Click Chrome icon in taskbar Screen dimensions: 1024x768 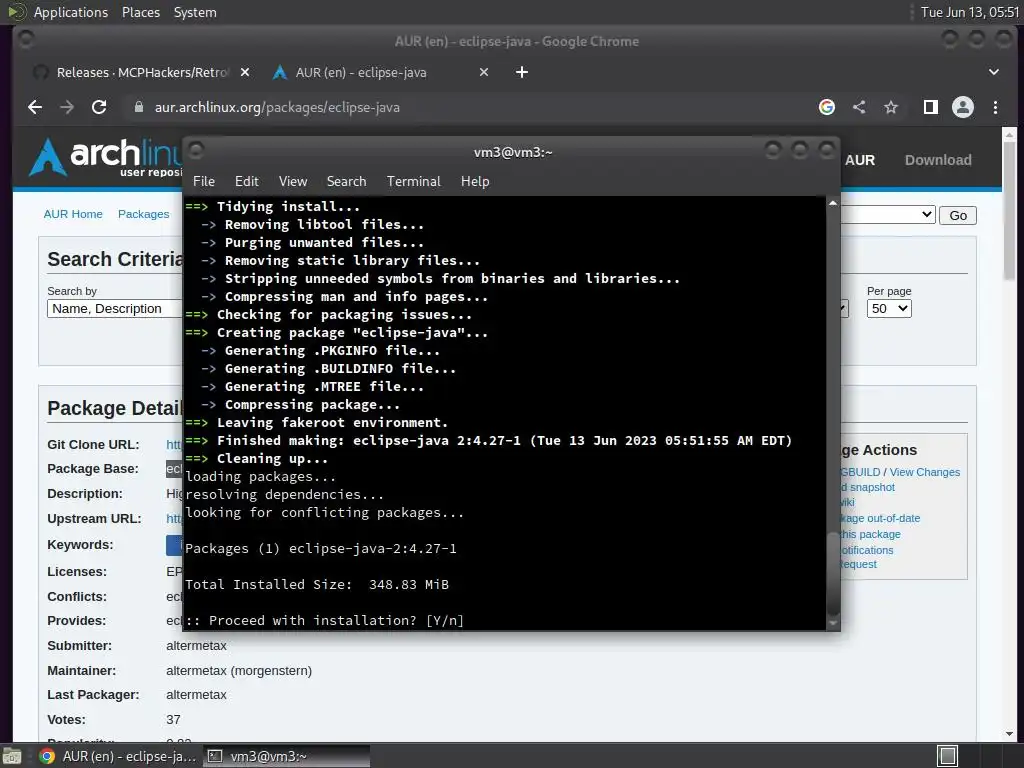tap(47, 756)
